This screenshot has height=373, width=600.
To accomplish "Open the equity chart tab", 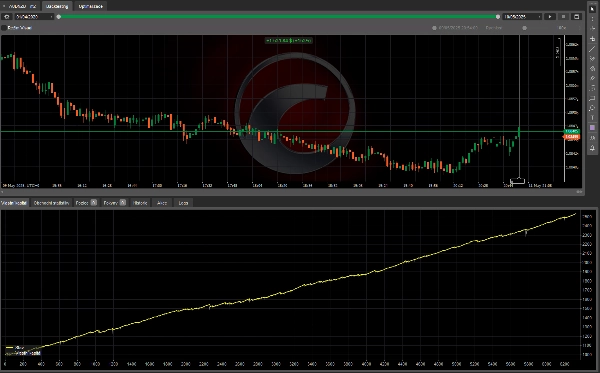I will pyautogui.click(x=15, y=203).
